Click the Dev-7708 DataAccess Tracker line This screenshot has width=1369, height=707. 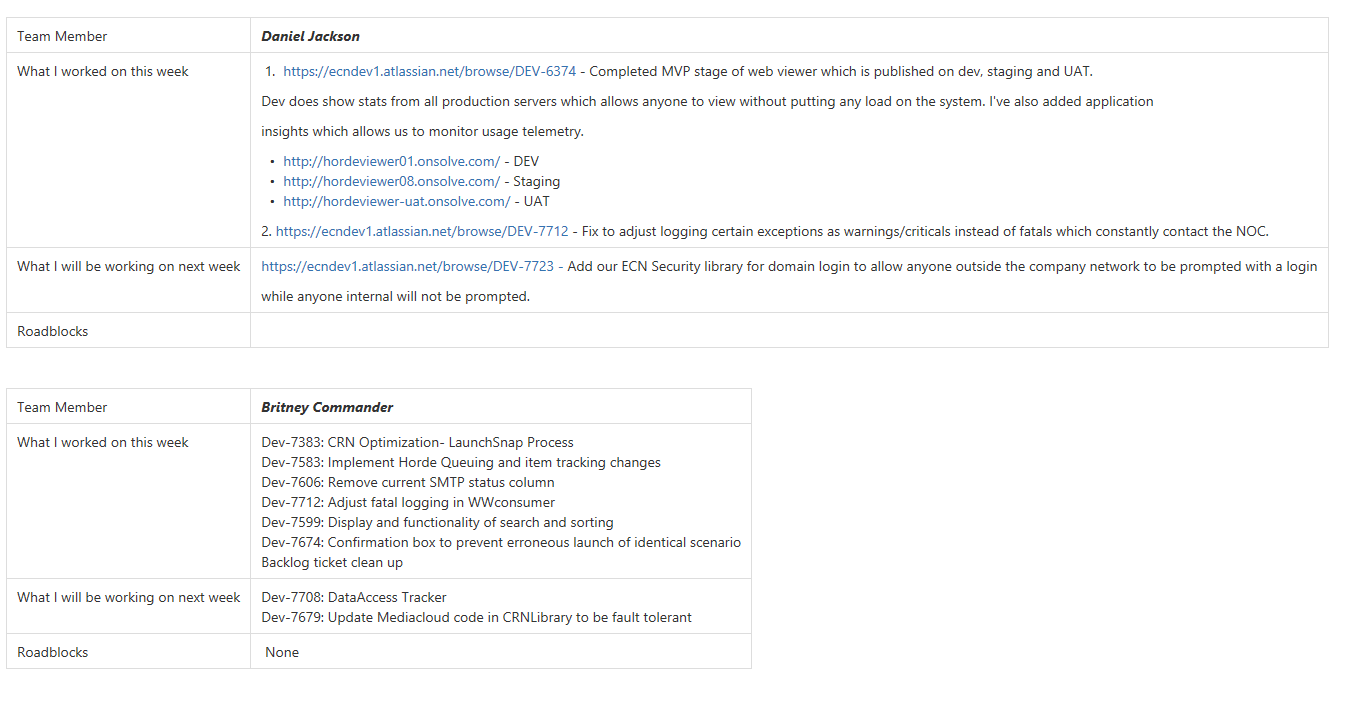click(x=354, y=597)
